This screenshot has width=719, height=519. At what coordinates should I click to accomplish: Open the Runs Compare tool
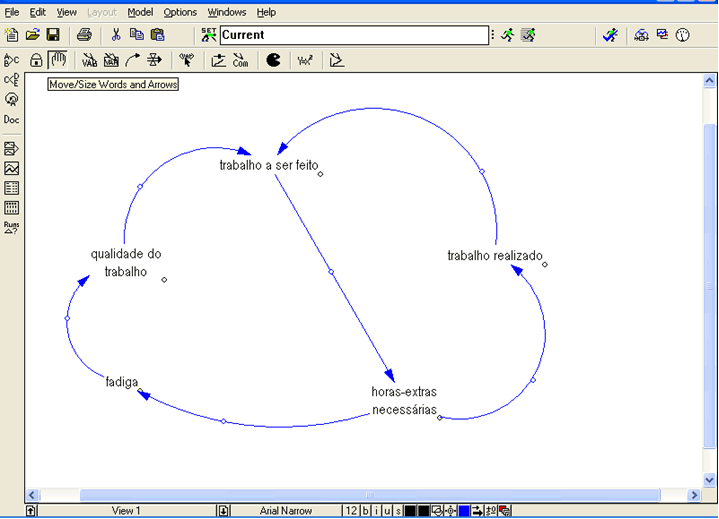pos(11,228)
